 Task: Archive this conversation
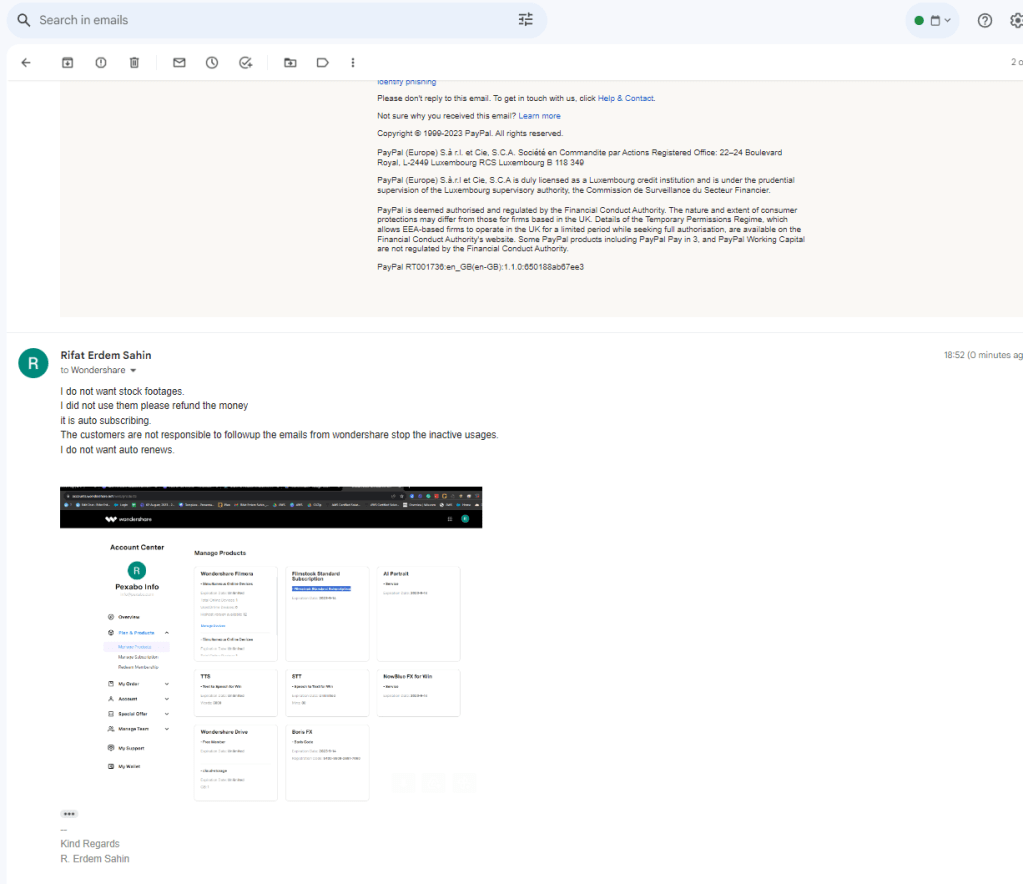[x=67, y=63]
